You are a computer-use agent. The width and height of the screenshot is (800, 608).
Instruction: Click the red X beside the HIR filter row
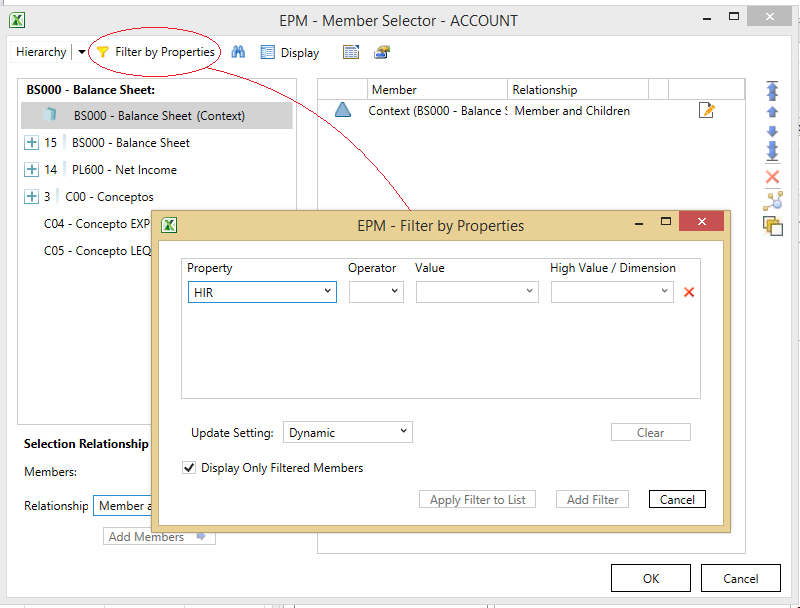tap(689, 292)
